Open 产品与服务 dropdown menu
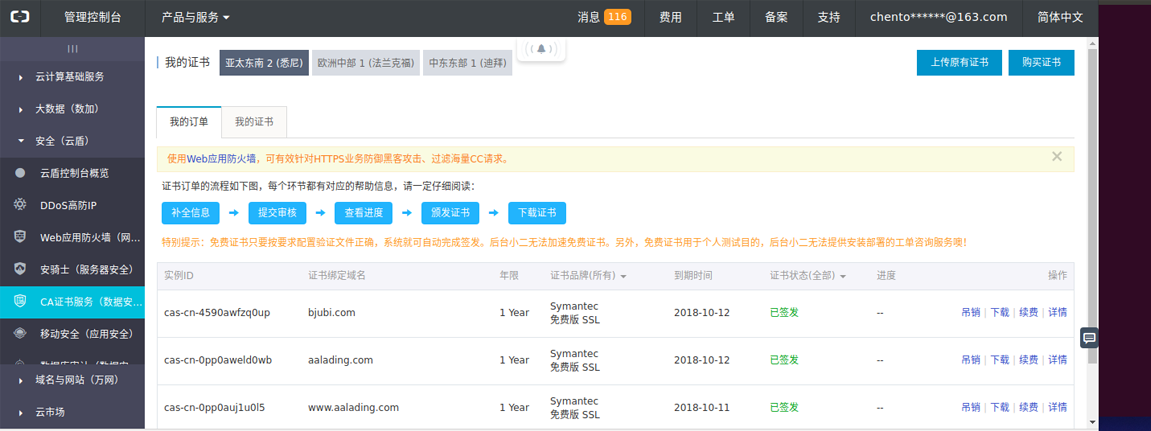The image size is (1151, 431). coord(195,18)
